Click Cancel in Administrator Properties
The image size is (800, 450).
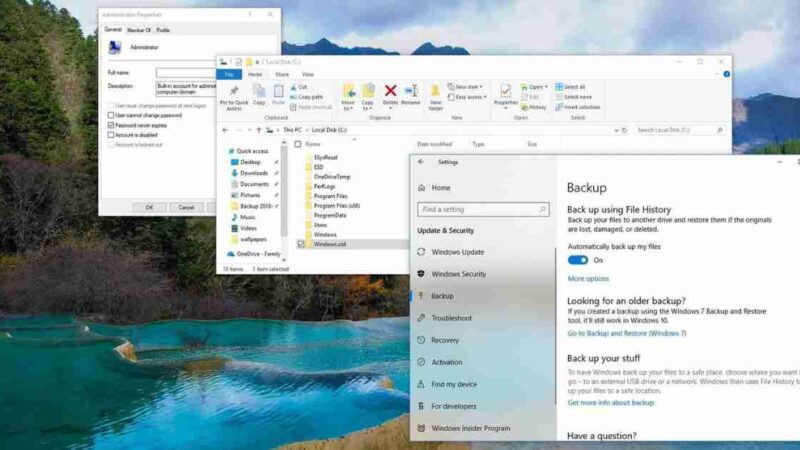186,207
